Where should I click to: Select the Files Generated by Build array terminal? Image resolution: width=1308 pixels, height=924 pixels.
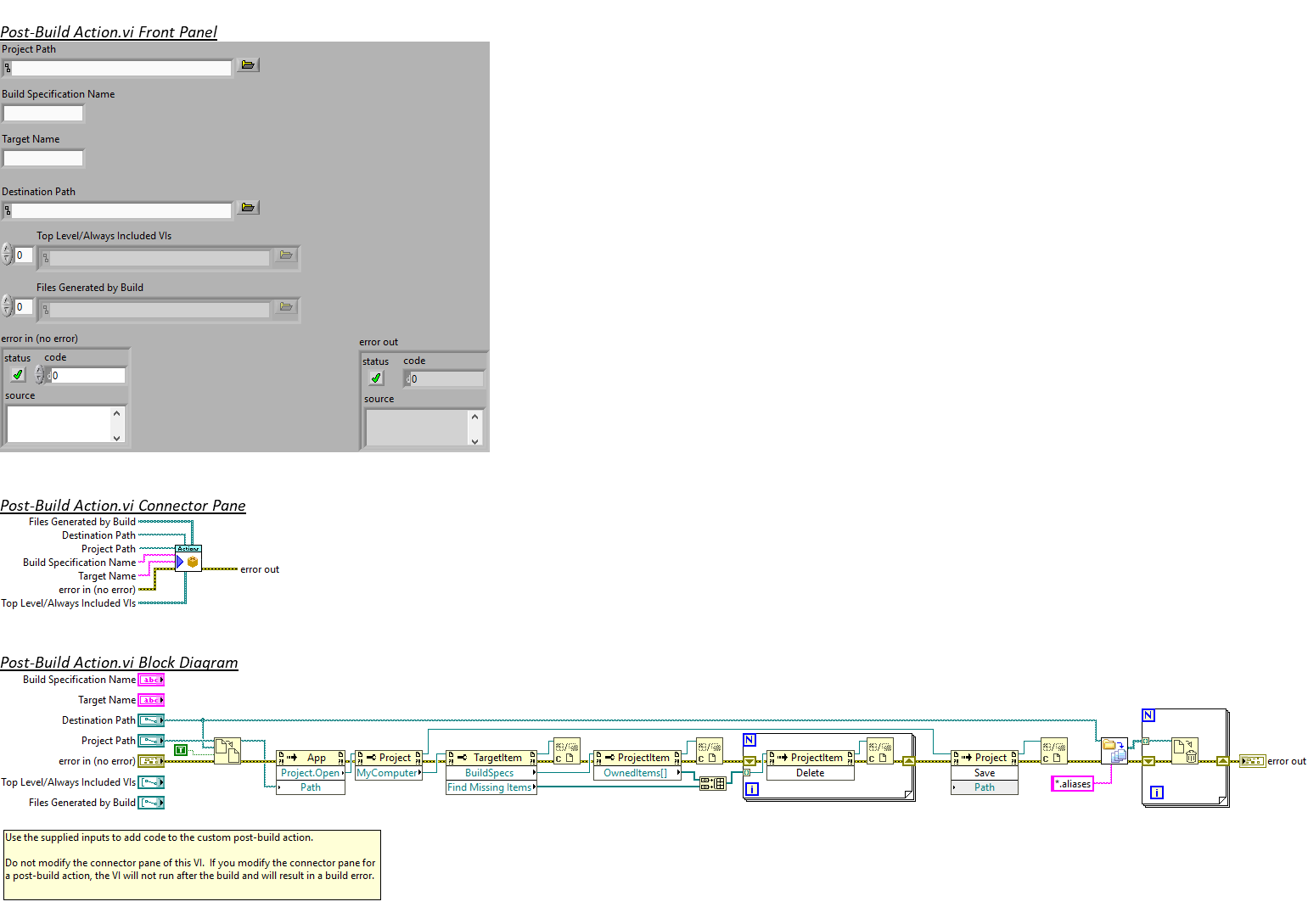pyautogui.click(x=151, y=803)
